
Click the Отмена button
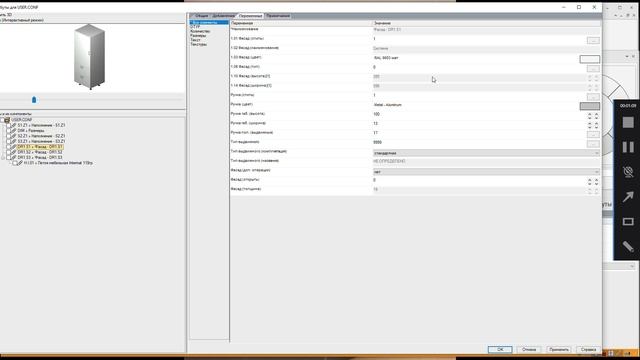(x=529, y=349)
